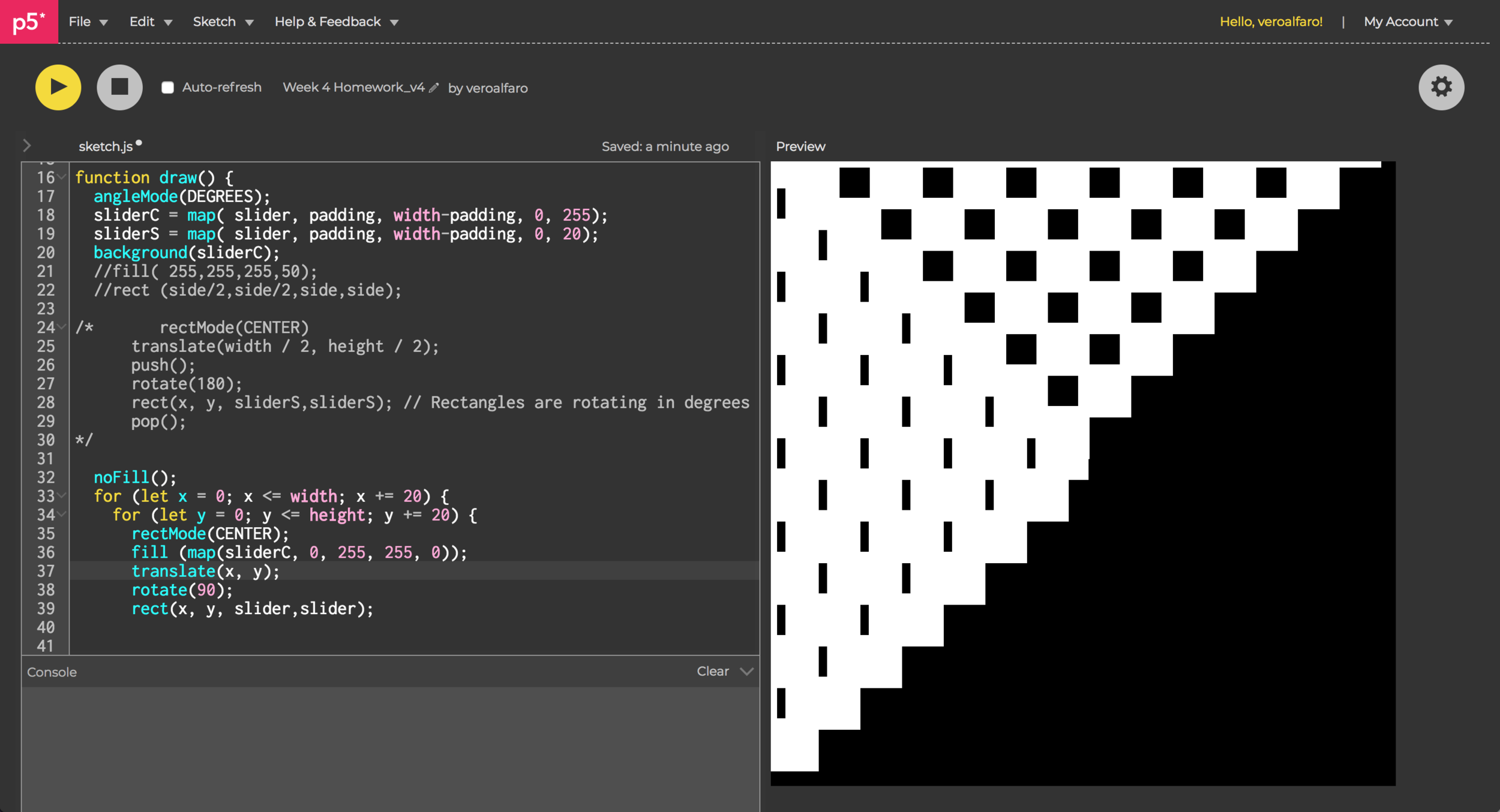Screen dimensions: 1500x812
Task: Toggle the Auto-refresh checkbox
Action: point(168,88)
